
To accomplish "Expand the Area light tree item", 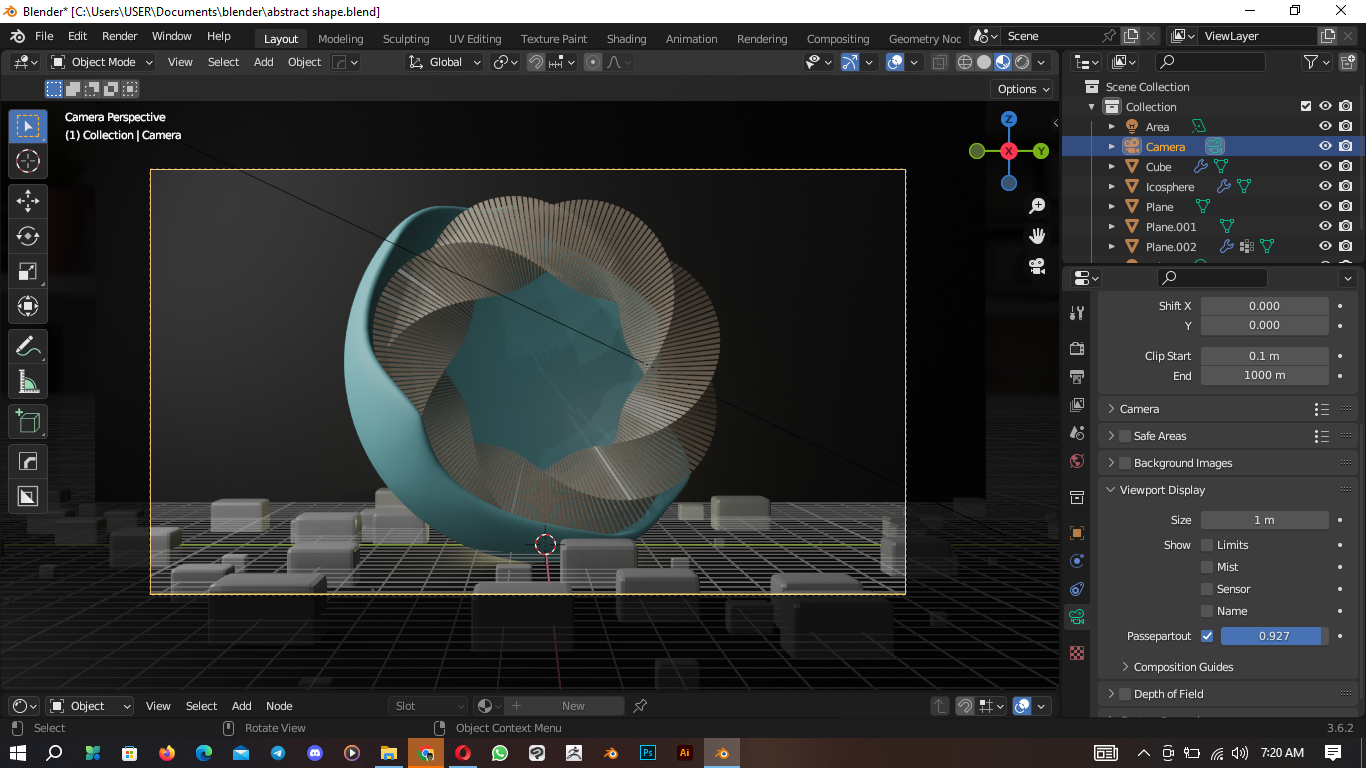I will 1111,127.
